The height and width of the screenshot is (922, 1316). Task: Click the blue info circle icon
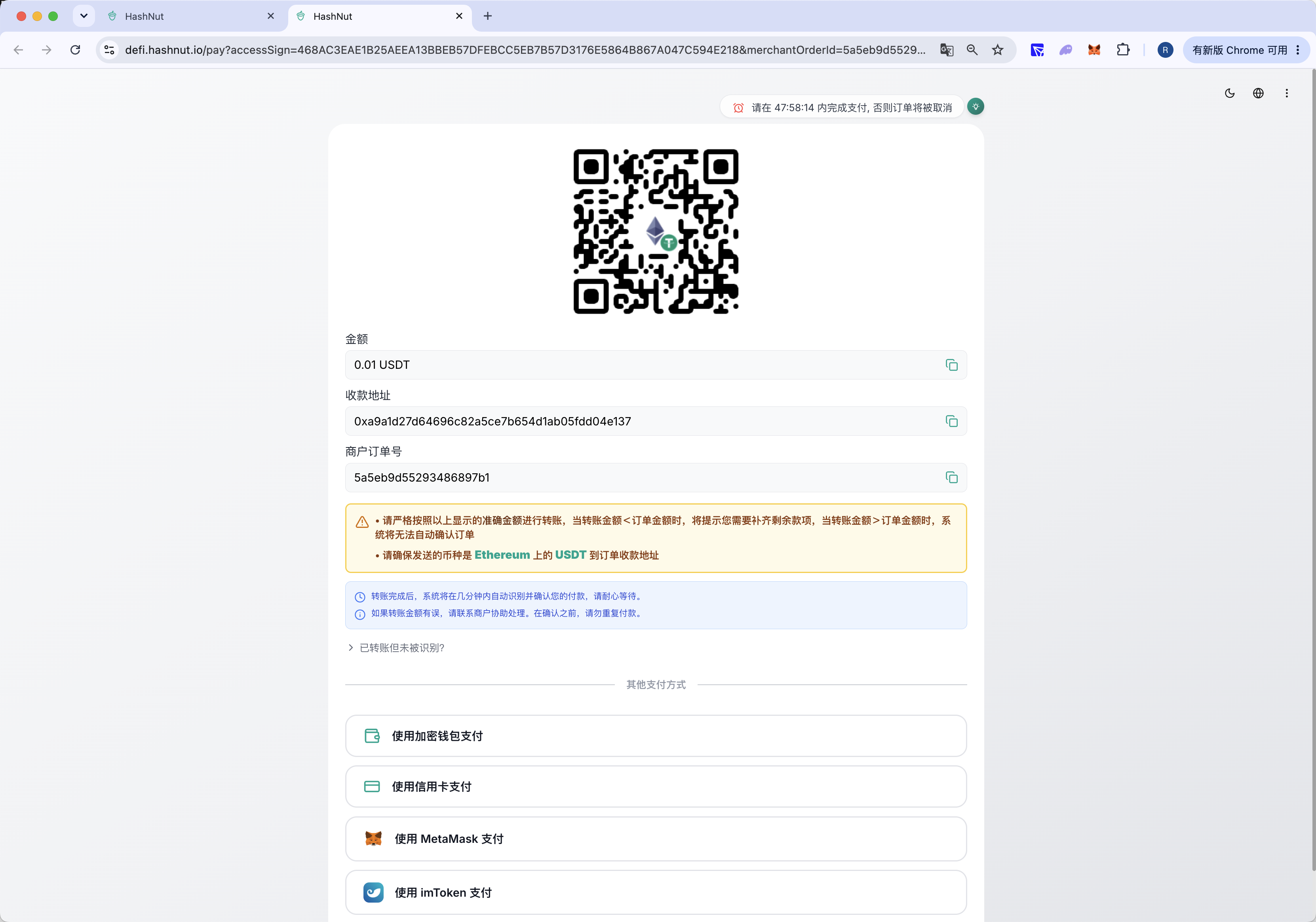(x=360, y=614)
